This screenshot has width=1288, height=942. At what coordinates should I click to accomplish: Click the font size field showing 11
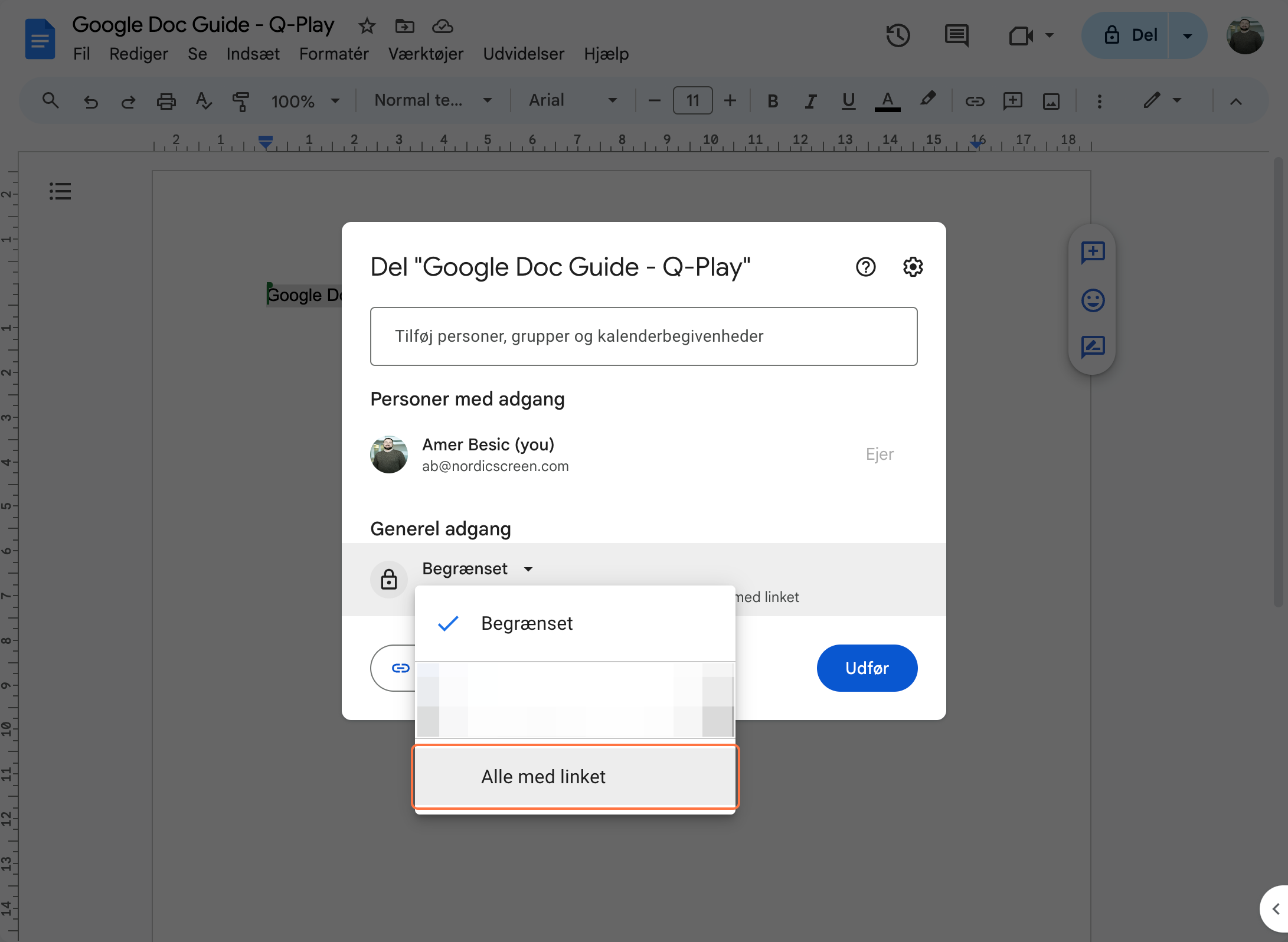(x=692, y=101)
